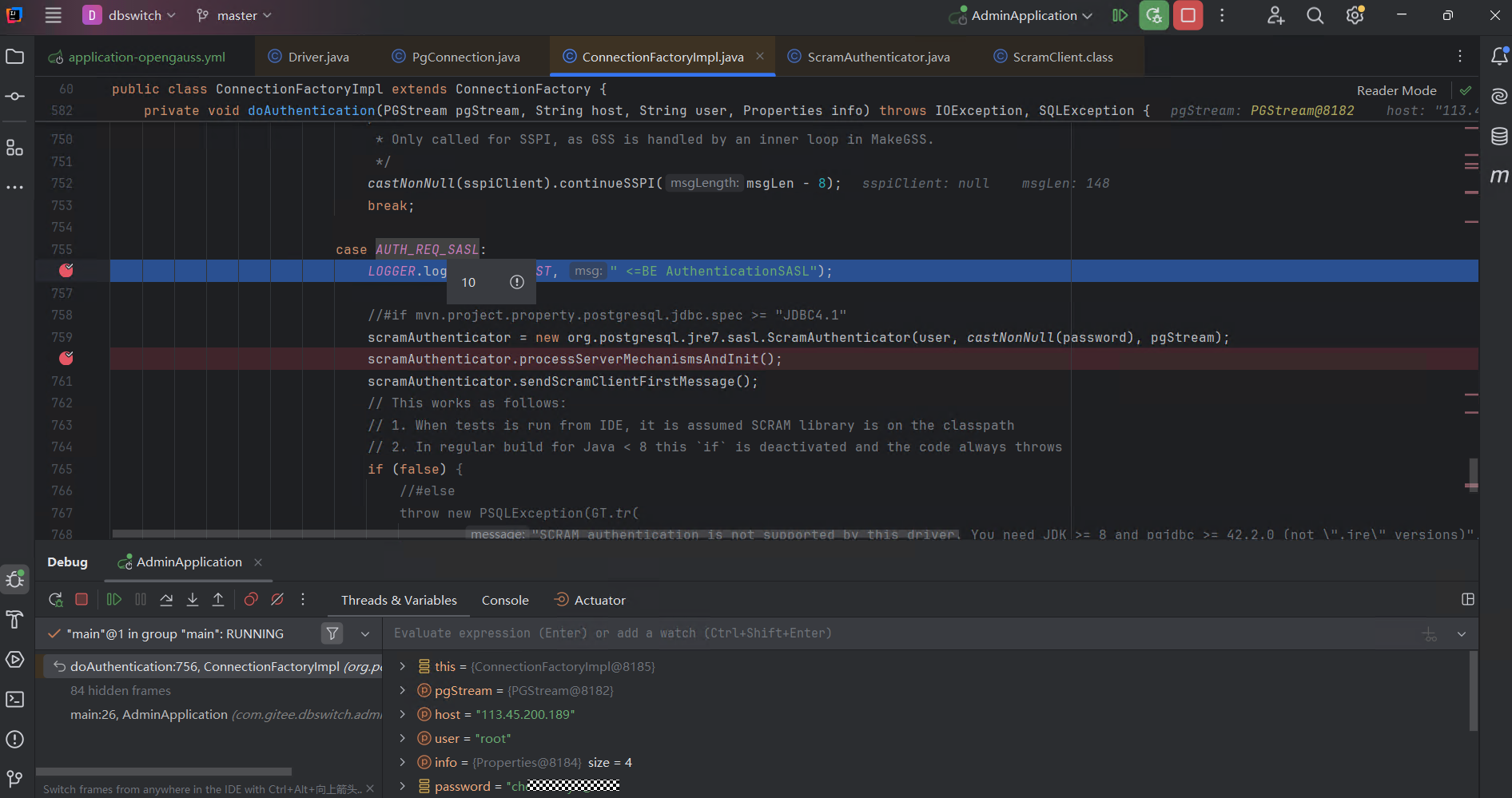
Task: Click the Search Everywhere magnifier icon
Action: pos(1315,16)
